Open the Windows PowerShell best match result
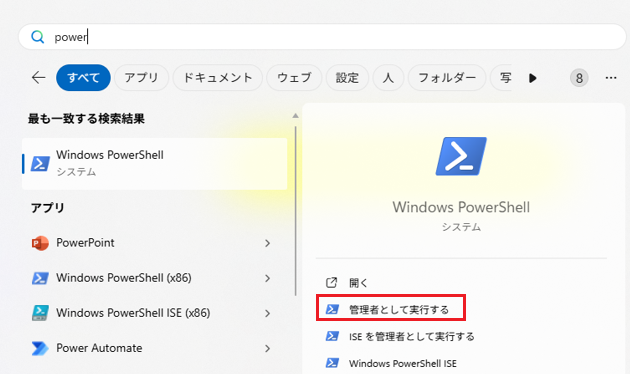The image size is (630, 374). (x=155, y=163)
